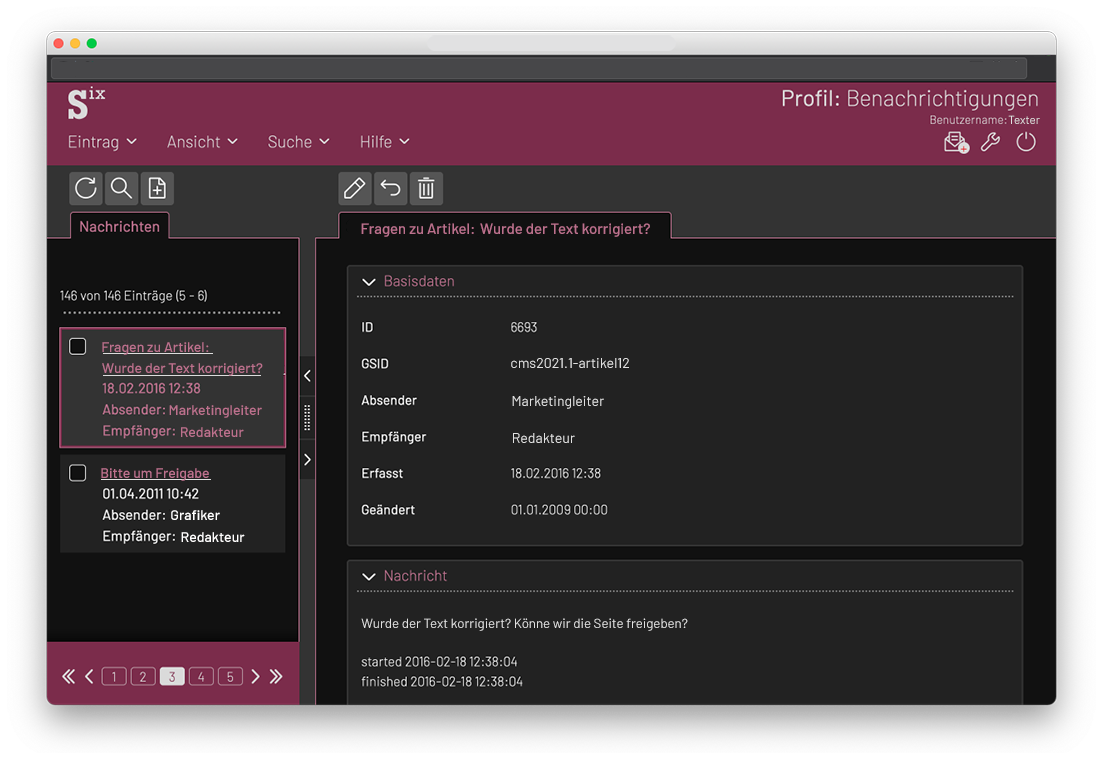This screenshot has height=766, width=1102.
Task: Click the reload list icon
Action: [86, 188]
